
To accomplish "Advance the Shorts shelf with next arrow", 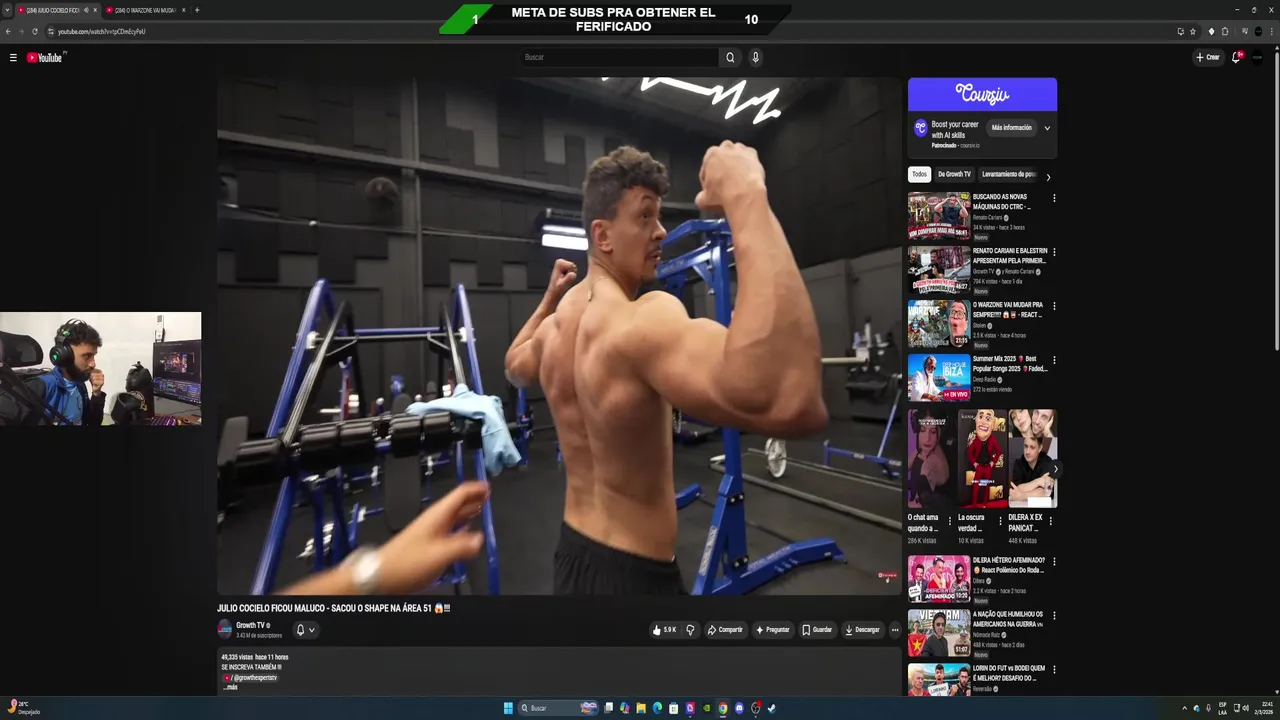I will coord(1055,468).
